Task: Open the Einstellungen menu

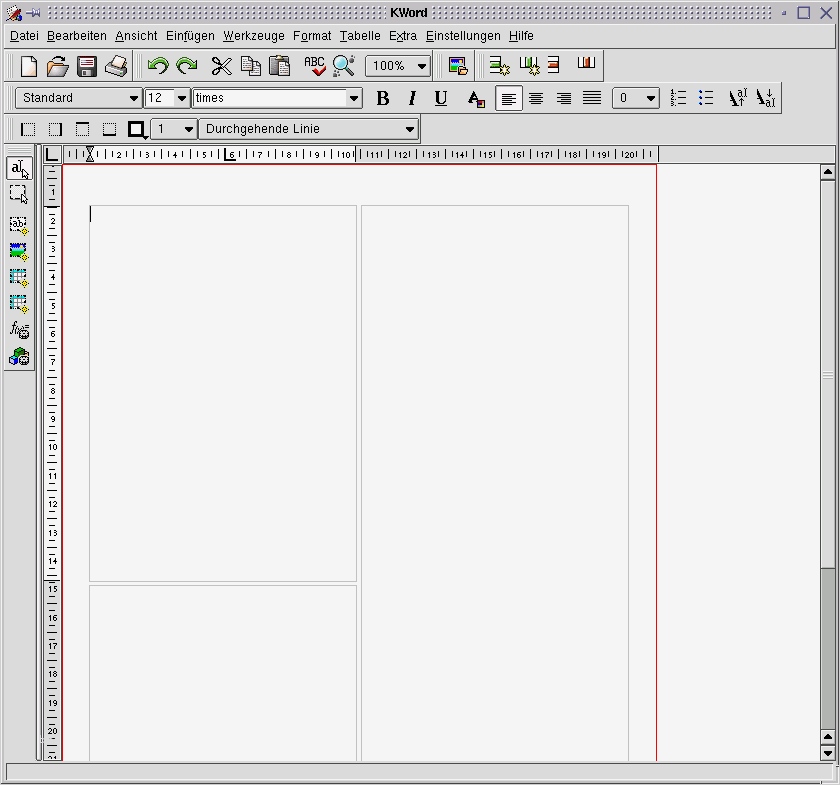Action: click(463, 36)
